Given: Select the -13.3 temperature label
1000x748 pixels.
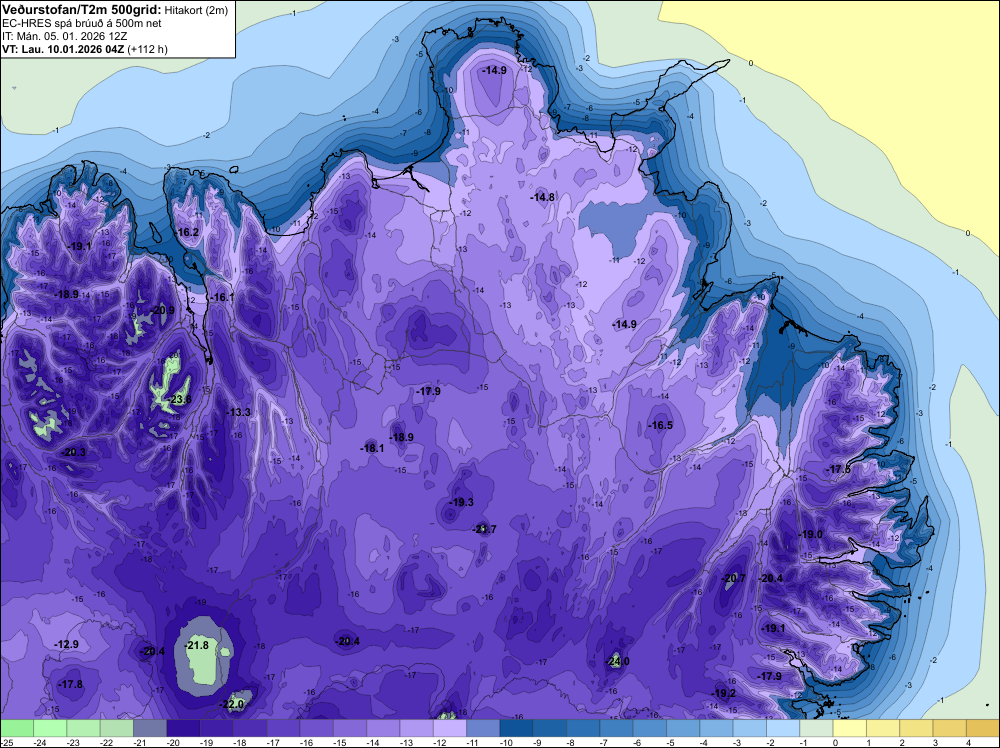Looking at the screenshot, I should 239,413.
